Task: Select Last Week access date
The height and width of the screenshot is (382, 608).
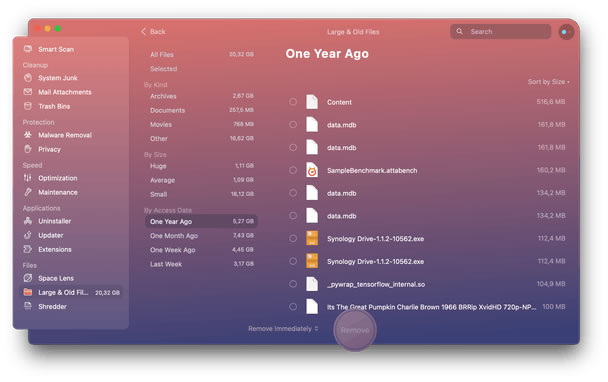Action: 201,264
